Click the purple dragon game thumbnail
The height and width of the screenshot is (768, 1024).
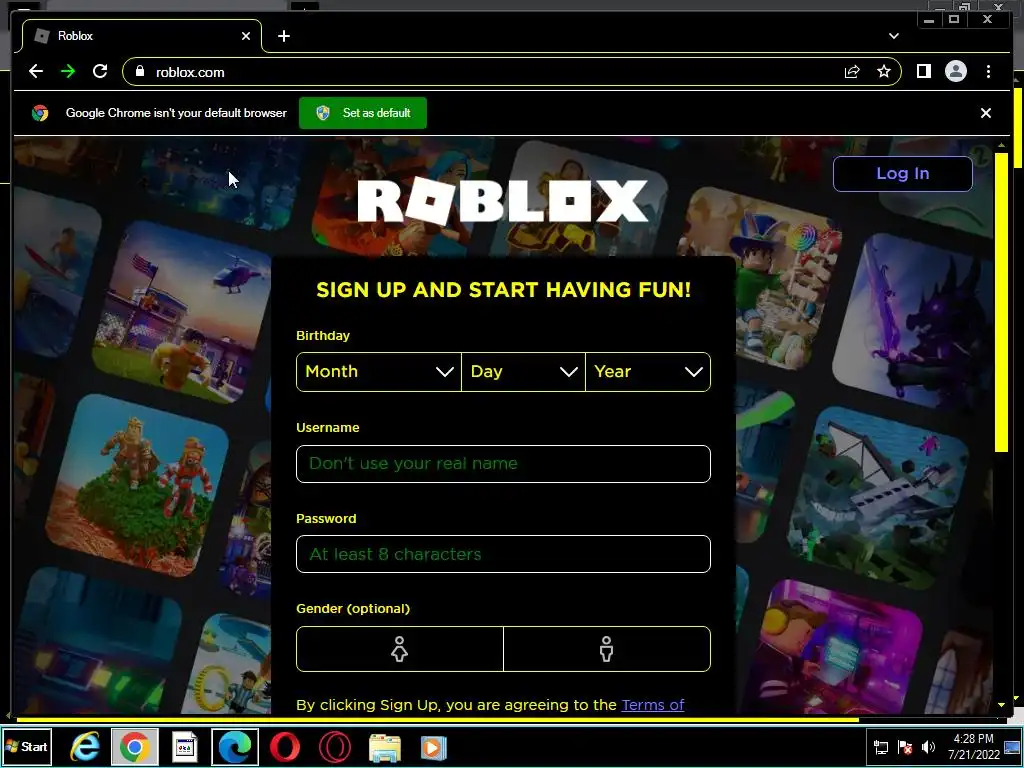pyautogui.click(x=914, y=321)
